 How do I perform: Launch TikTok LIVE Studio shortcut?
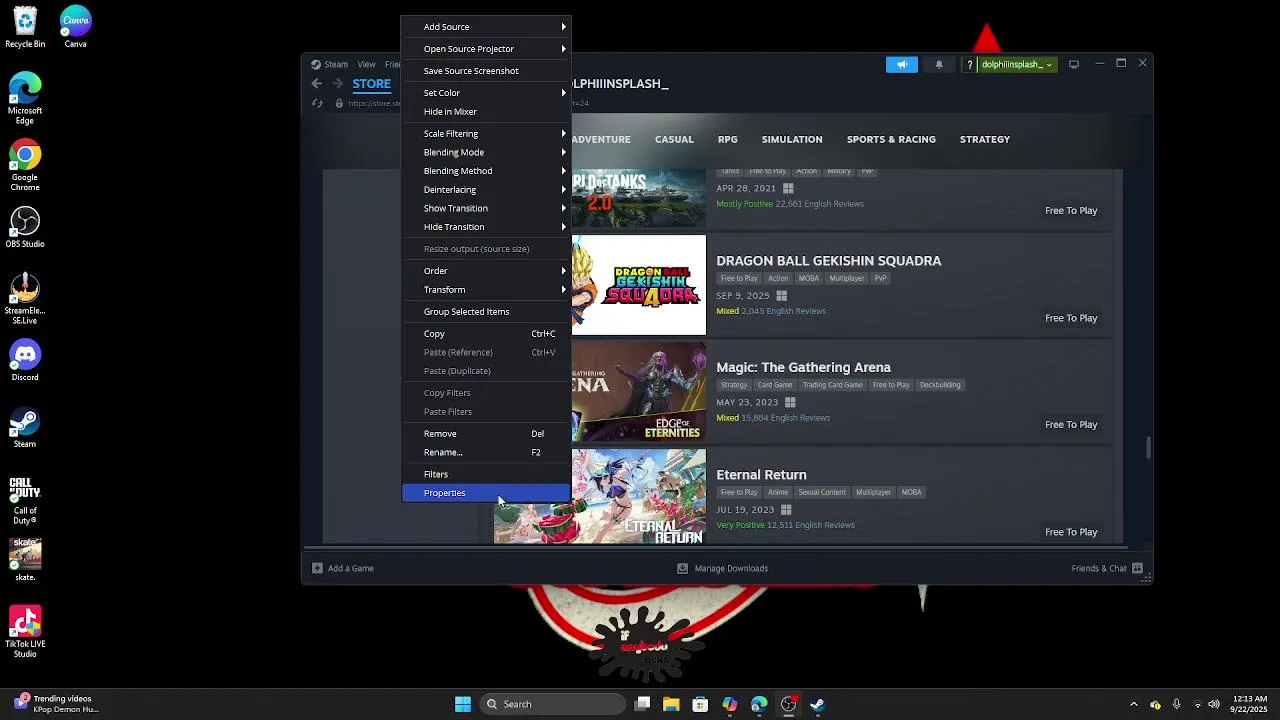click(x=25, y=633)
